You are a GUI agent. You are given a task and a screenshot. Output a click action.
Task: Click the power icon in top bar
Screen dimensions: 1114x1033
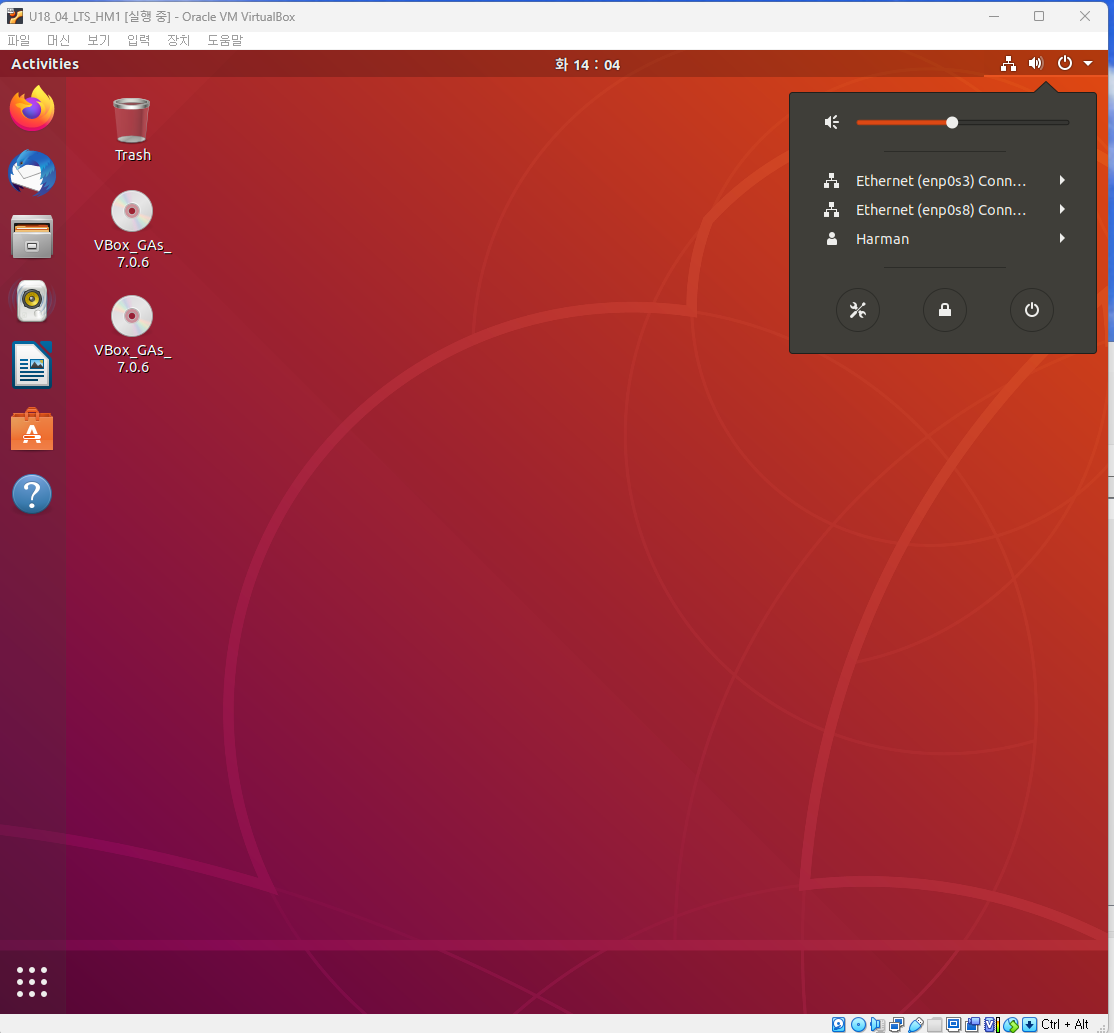click(1064, 64)
